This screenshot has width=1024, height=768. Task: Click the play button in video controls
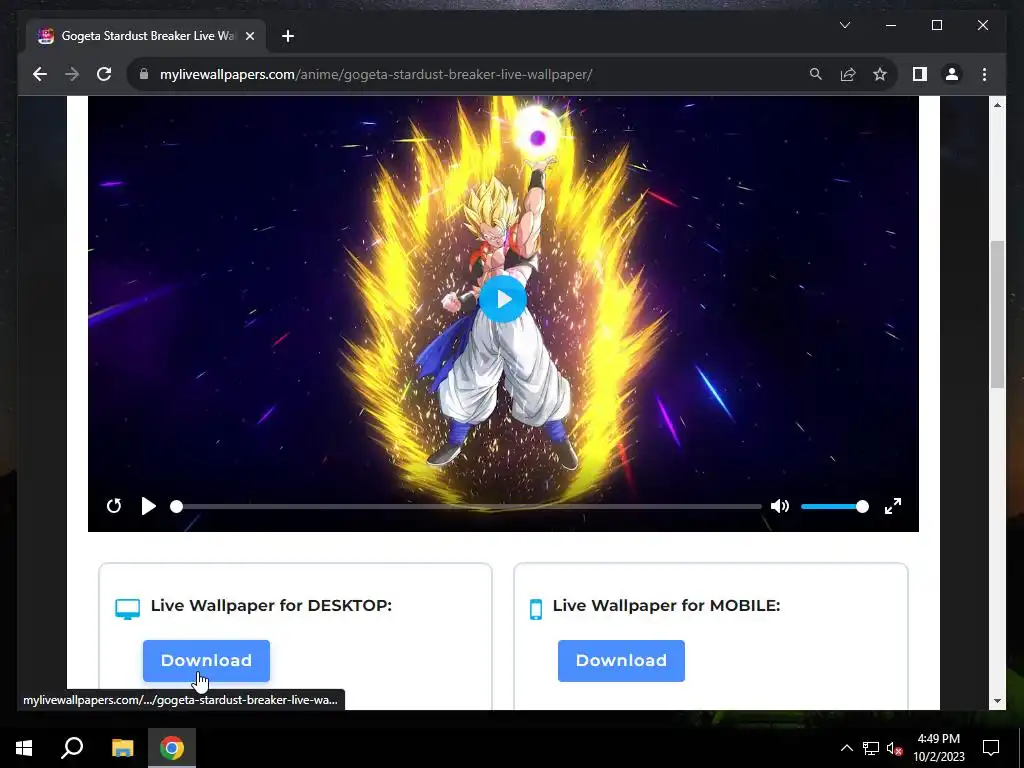(148, 506)
